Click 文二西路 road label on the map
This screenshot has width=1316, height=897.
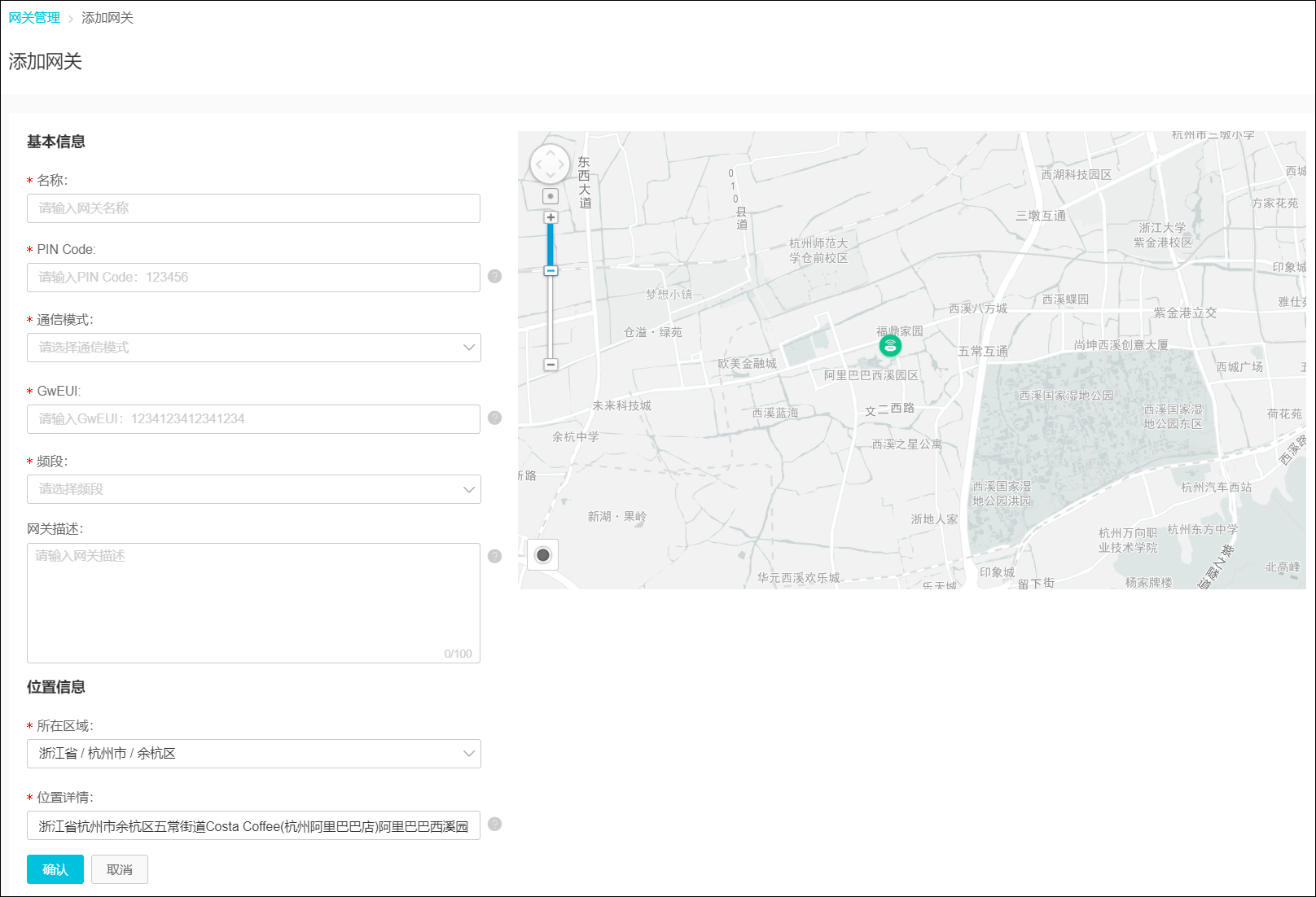click(x=889, y=409)
